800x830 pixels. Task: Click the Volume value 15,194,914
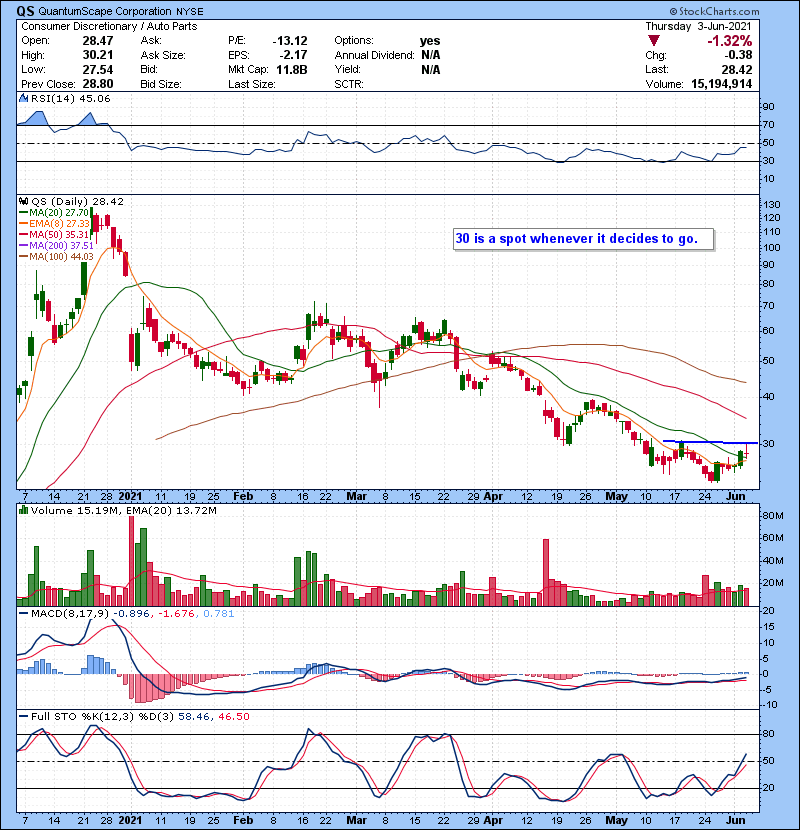[721, 84]
